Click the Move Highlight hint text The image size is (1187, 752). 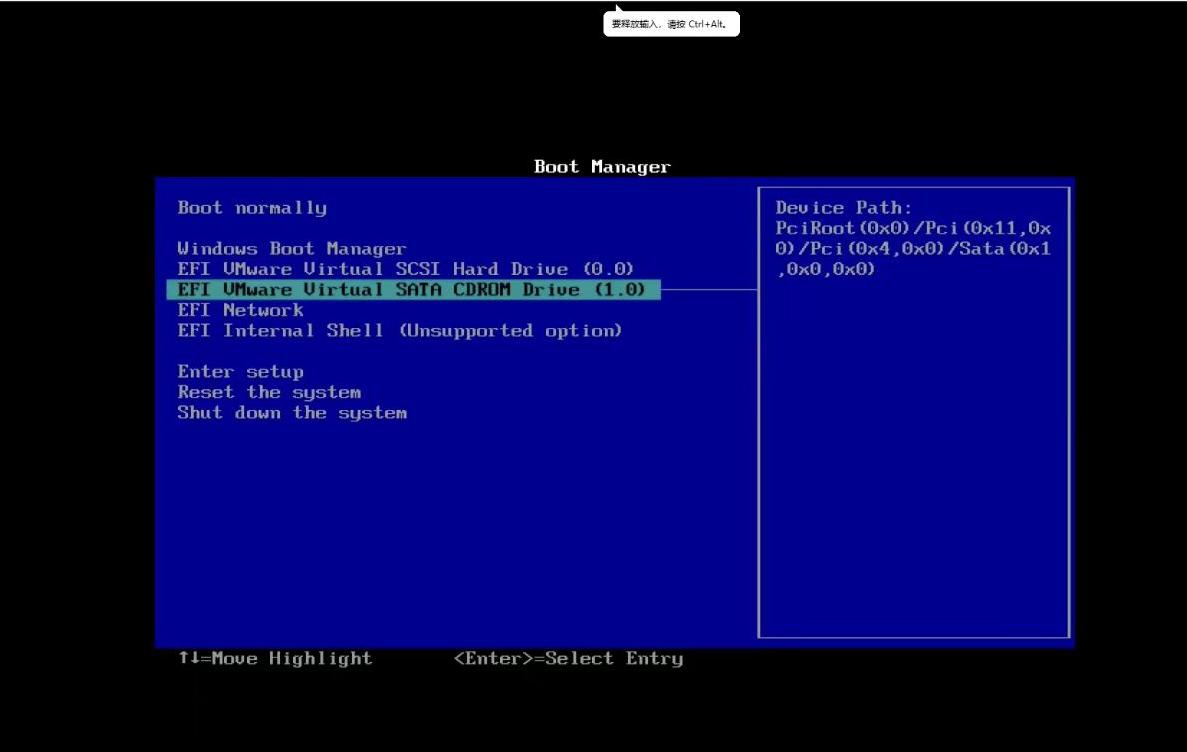(276, 658)
